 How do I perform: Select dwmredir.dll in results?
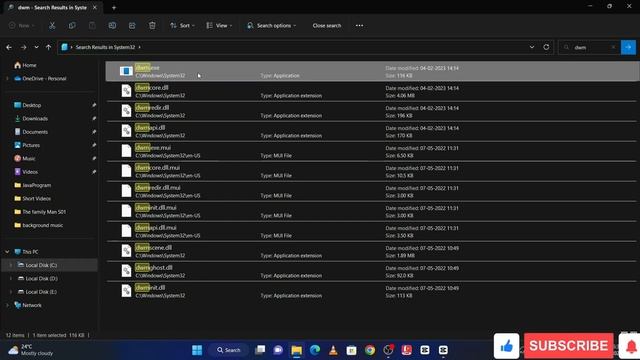[372, 111]
